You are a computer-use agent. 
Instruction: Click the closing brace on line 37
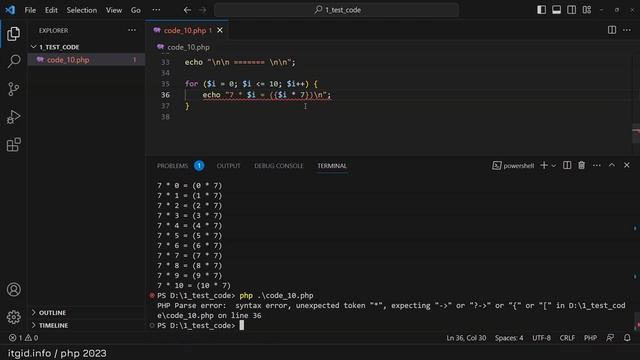click(187, 106)
